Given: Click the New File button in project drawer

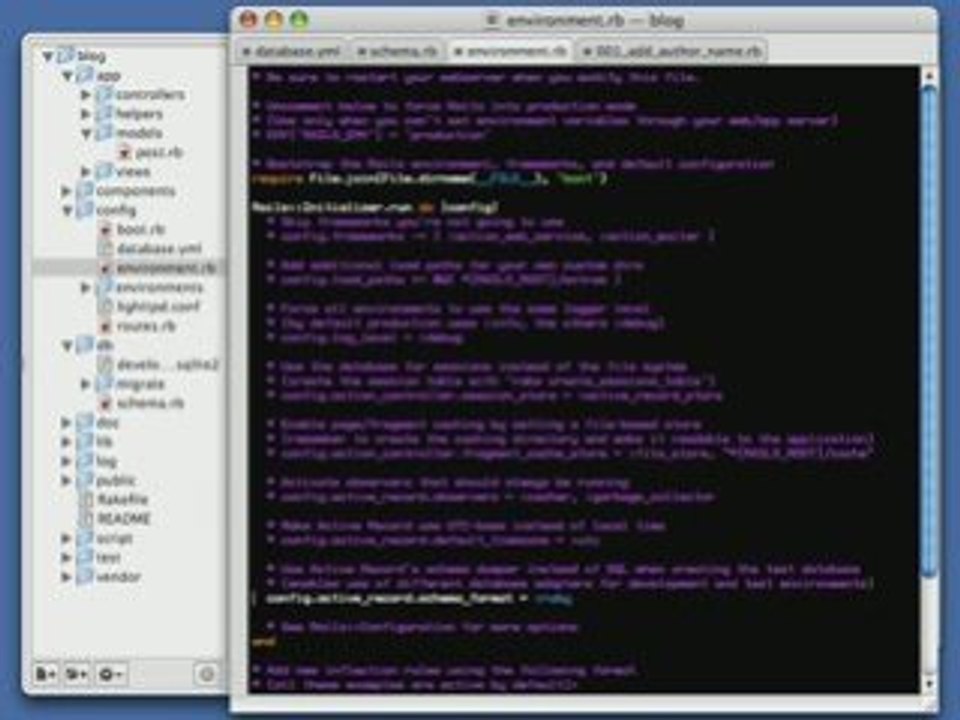Looking at the screenshot, I should coord(47,674).
